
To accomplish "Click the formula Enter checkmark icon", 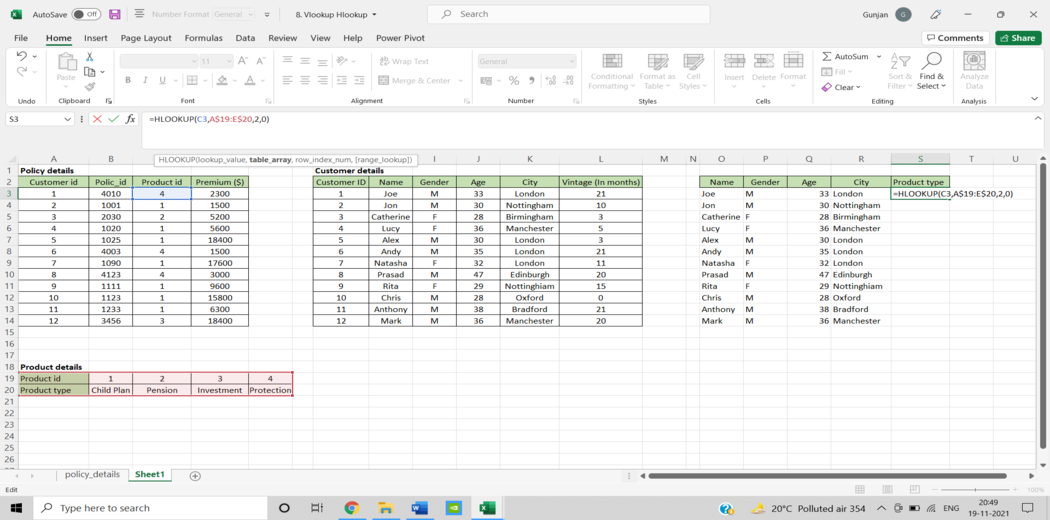I will click(x=113, y=119).
